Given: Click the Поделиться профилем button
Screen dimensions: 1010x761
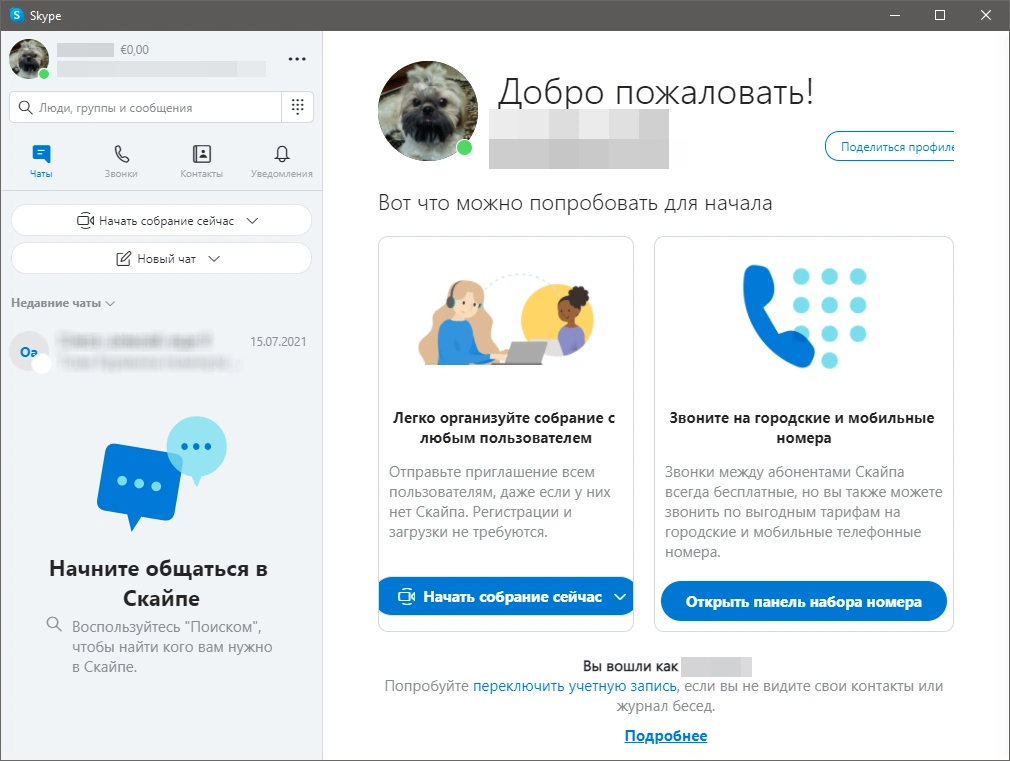Looking at the screenshot, I should pyautogui.click(x=890, y=147).
